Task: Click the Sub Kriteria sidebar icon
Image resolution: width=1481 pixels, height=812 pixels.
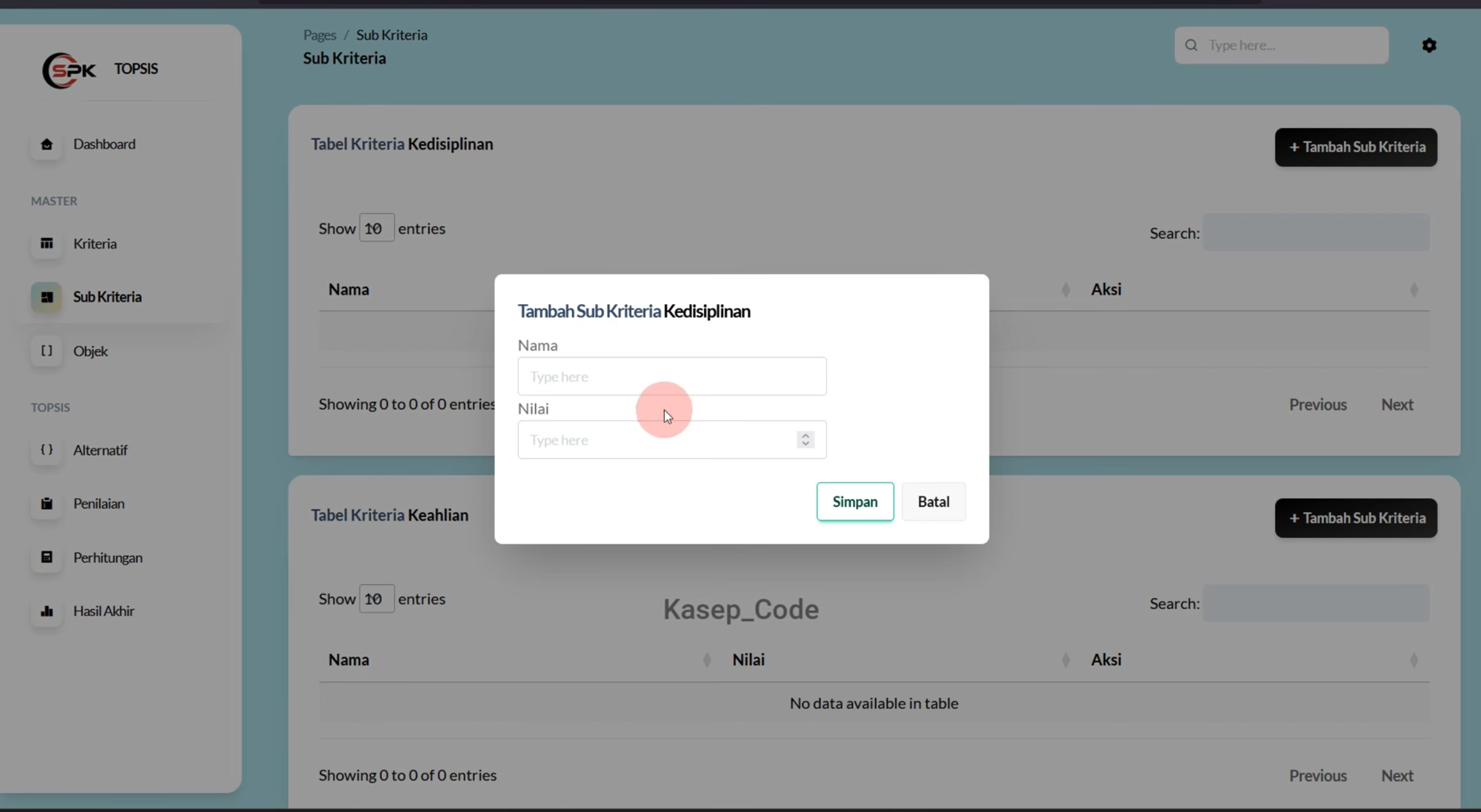Action: click(x=46, y=297)
